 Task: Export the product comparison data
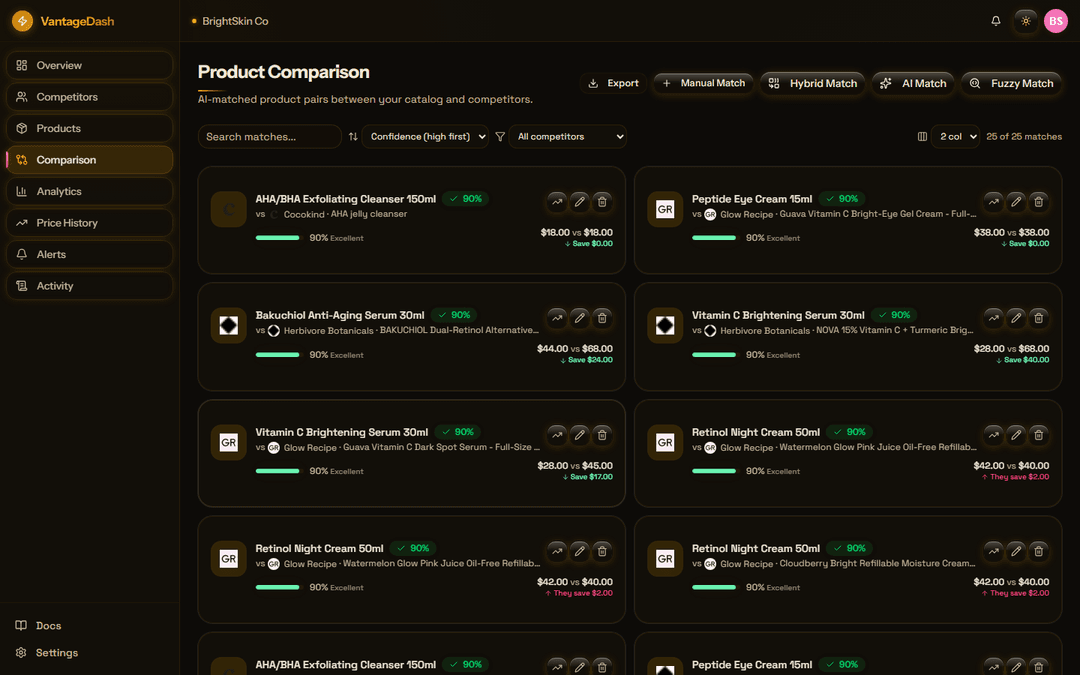[x=612, y=84]
